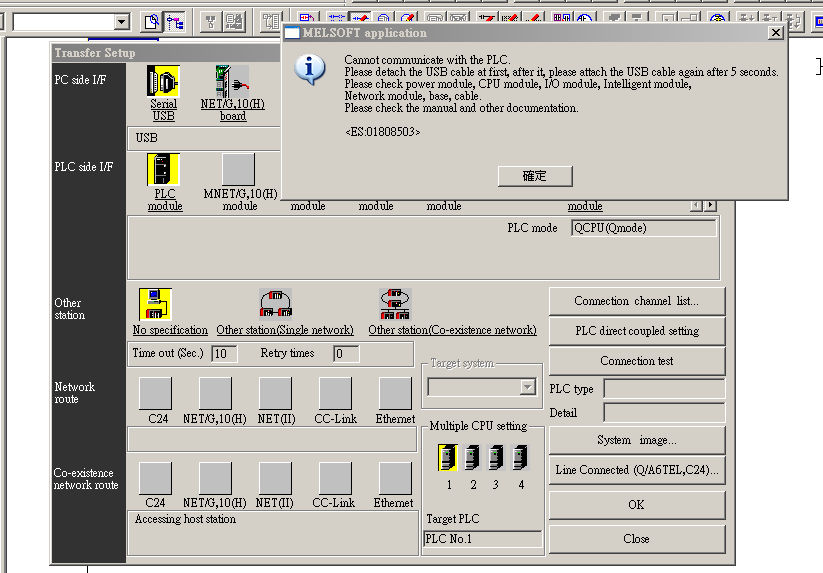Image resolution: width=823 pixels, height=573 pixels.
Task: Click Line Connected (Q/A6TEL,C24) button
Action: point(636,470)
